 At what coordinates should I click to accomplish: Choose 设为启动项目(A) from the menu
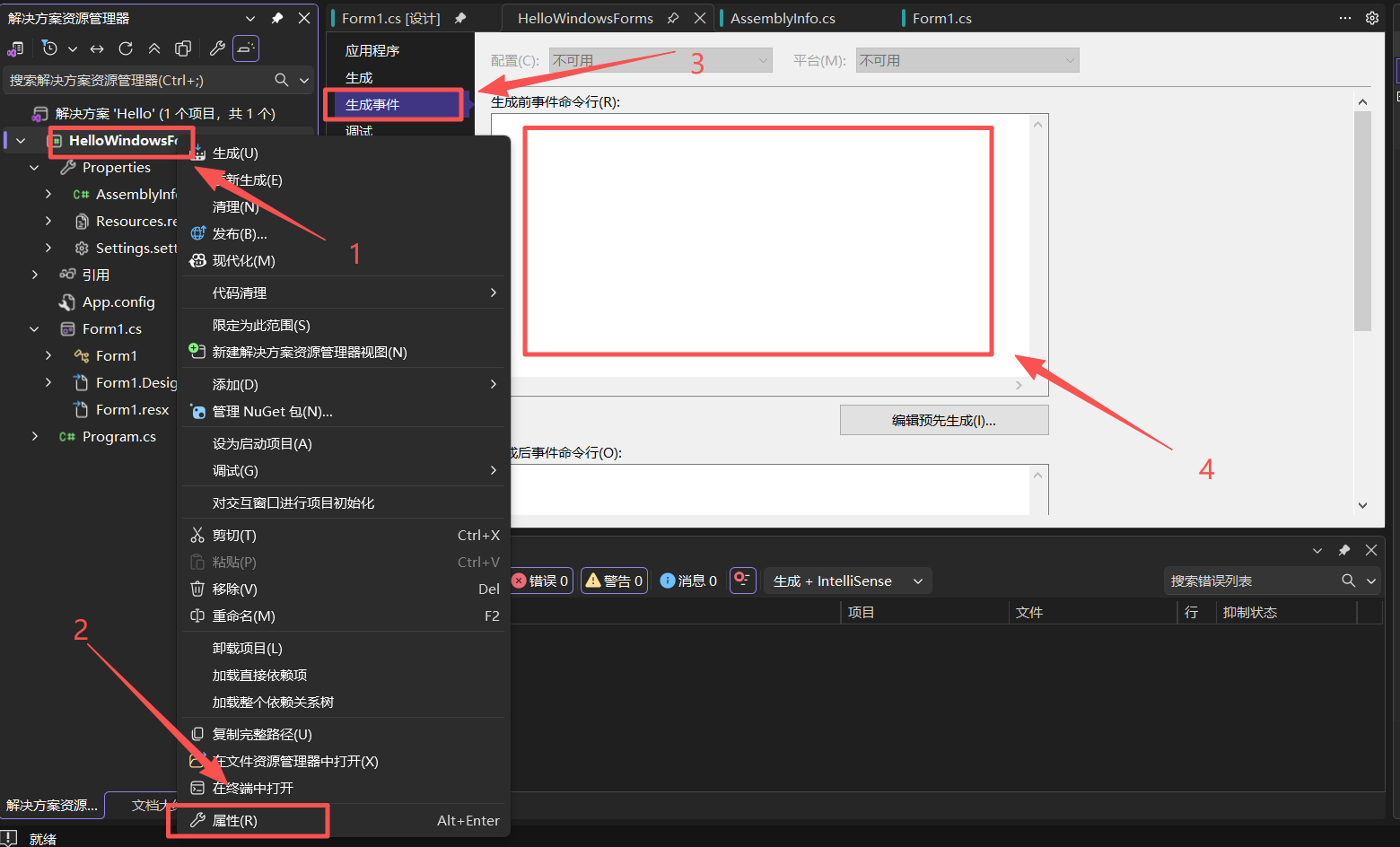tap(345, 444)
